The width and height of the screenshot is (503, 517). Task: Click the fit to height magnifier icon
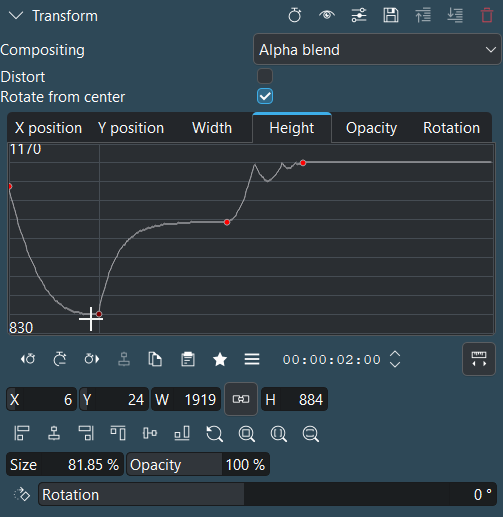310,434
